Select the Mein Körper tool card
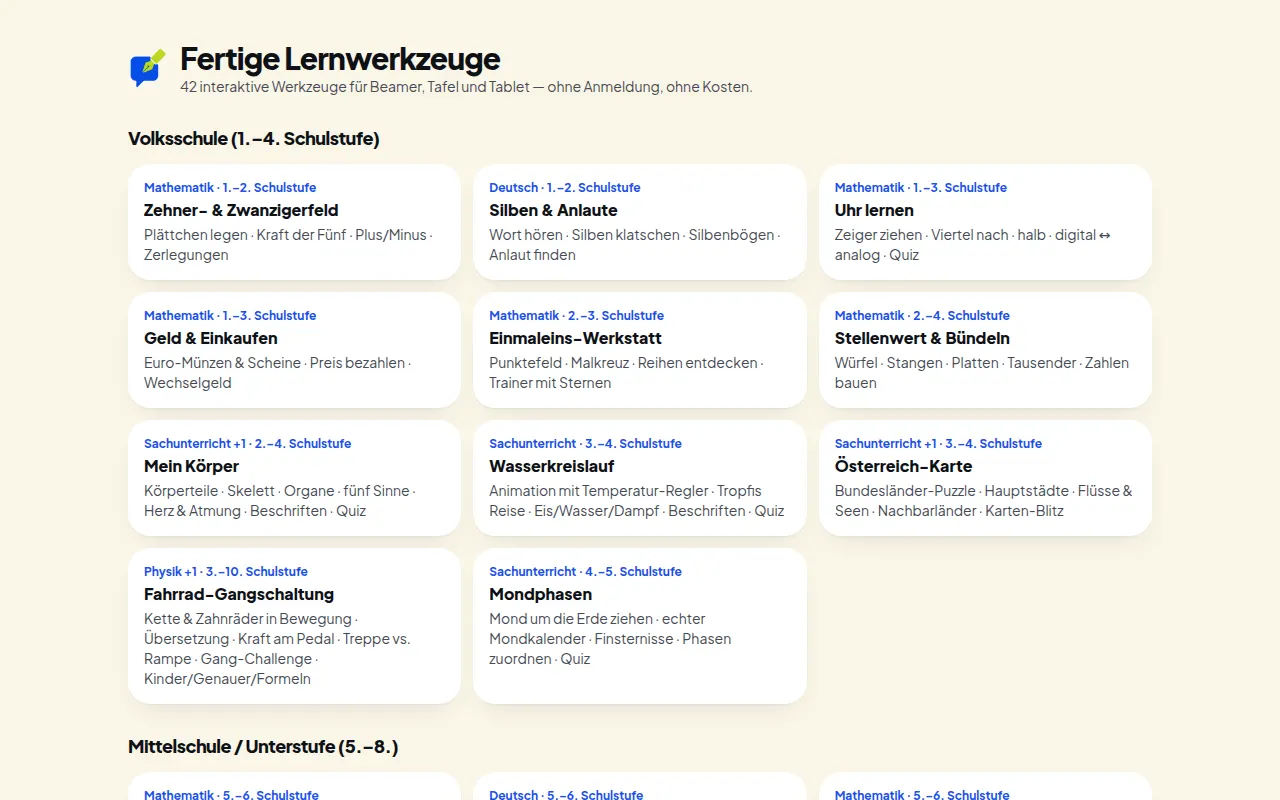 point(294,478)
